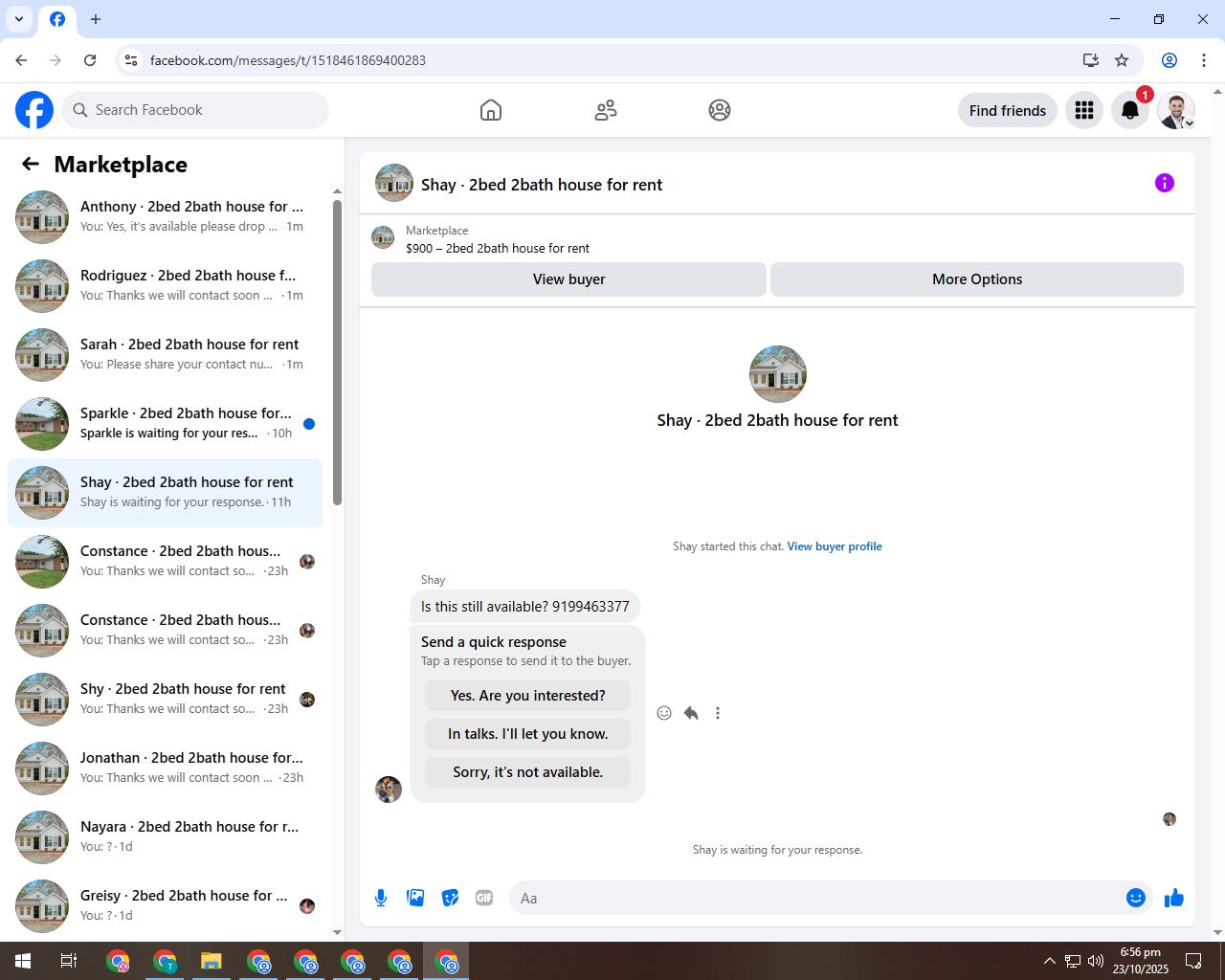The width and height of the screenshot is (1225, 980).
Task: Send quick reply 'Yes. Are you interested?'
Action: coord(528,696)
